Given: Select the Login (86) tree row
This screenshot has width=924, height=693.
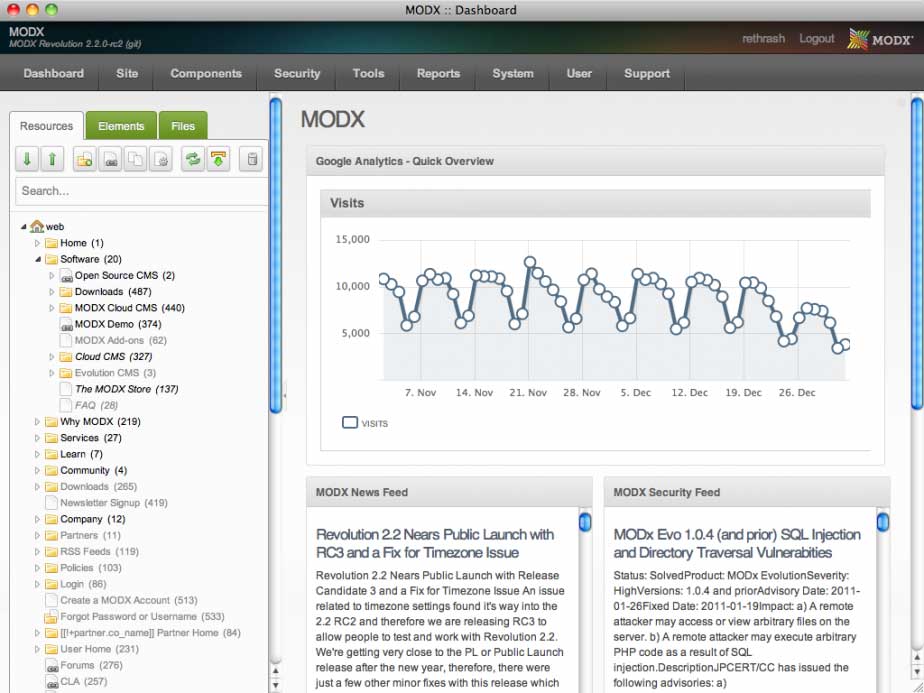Looking at the screenshot, I should click(83, 585).
